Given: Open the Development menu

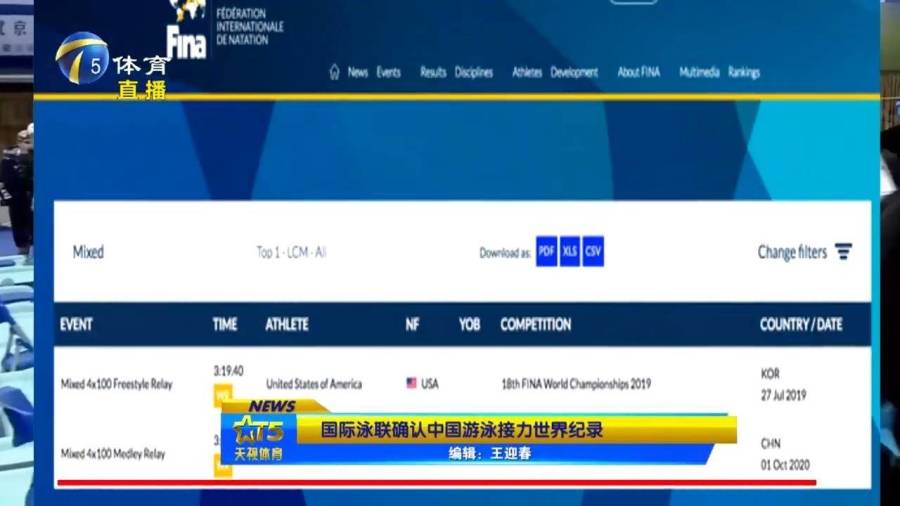Looking at the screenshot, I should 574,72.
